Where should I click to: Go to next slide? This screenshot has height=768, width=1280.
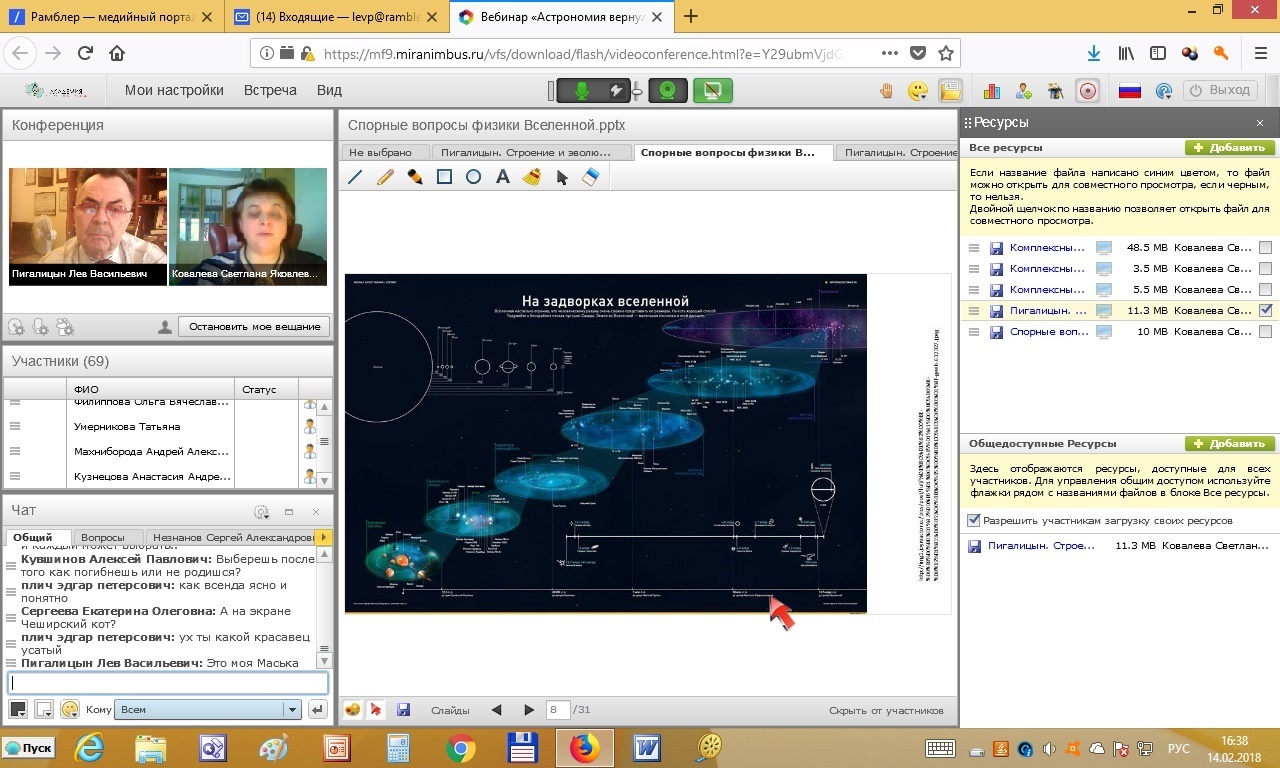[x=529, y=710]
